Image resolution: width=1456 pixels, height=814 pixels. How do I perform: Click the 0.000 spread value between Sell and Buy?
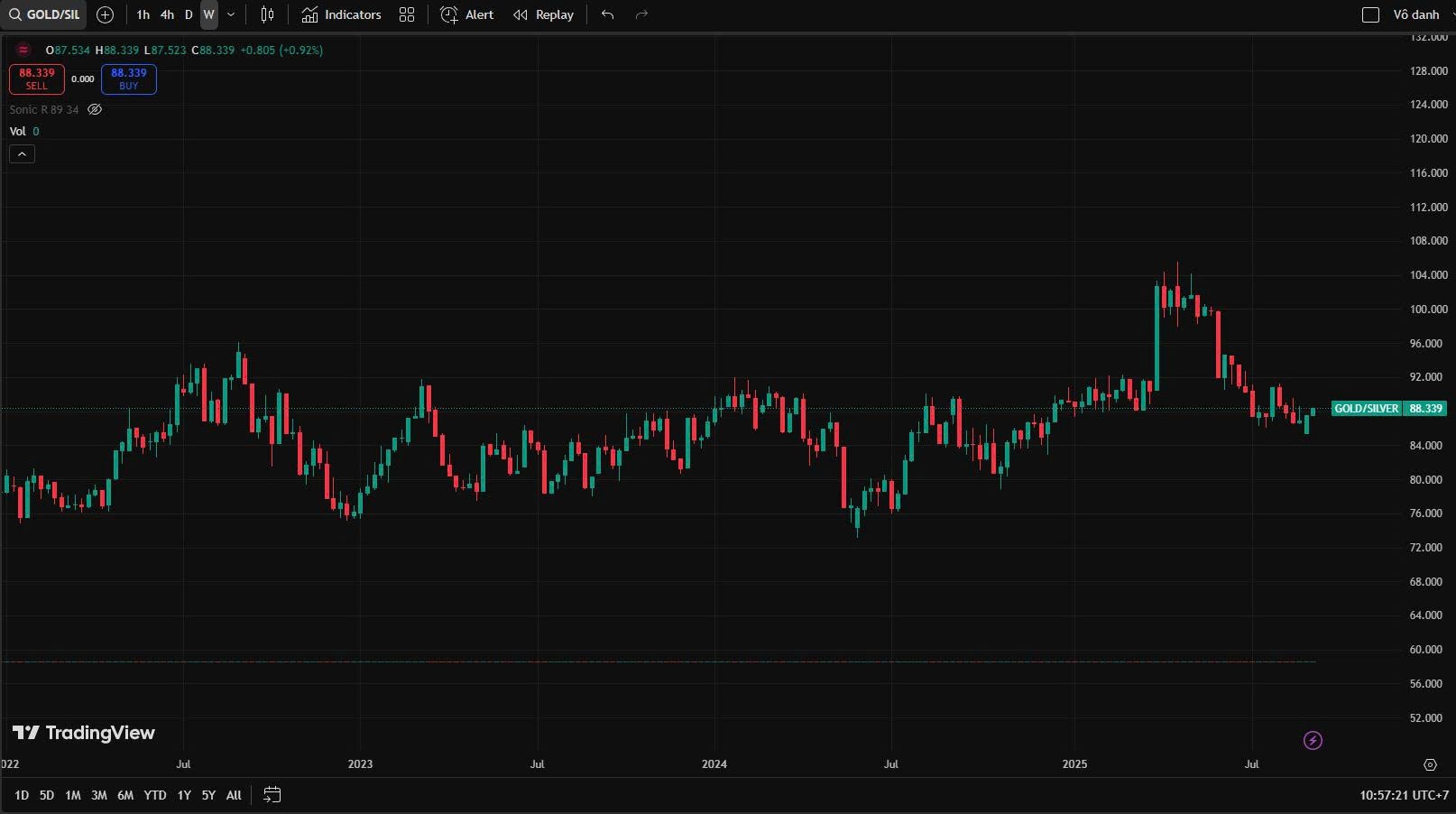[83, 79]
